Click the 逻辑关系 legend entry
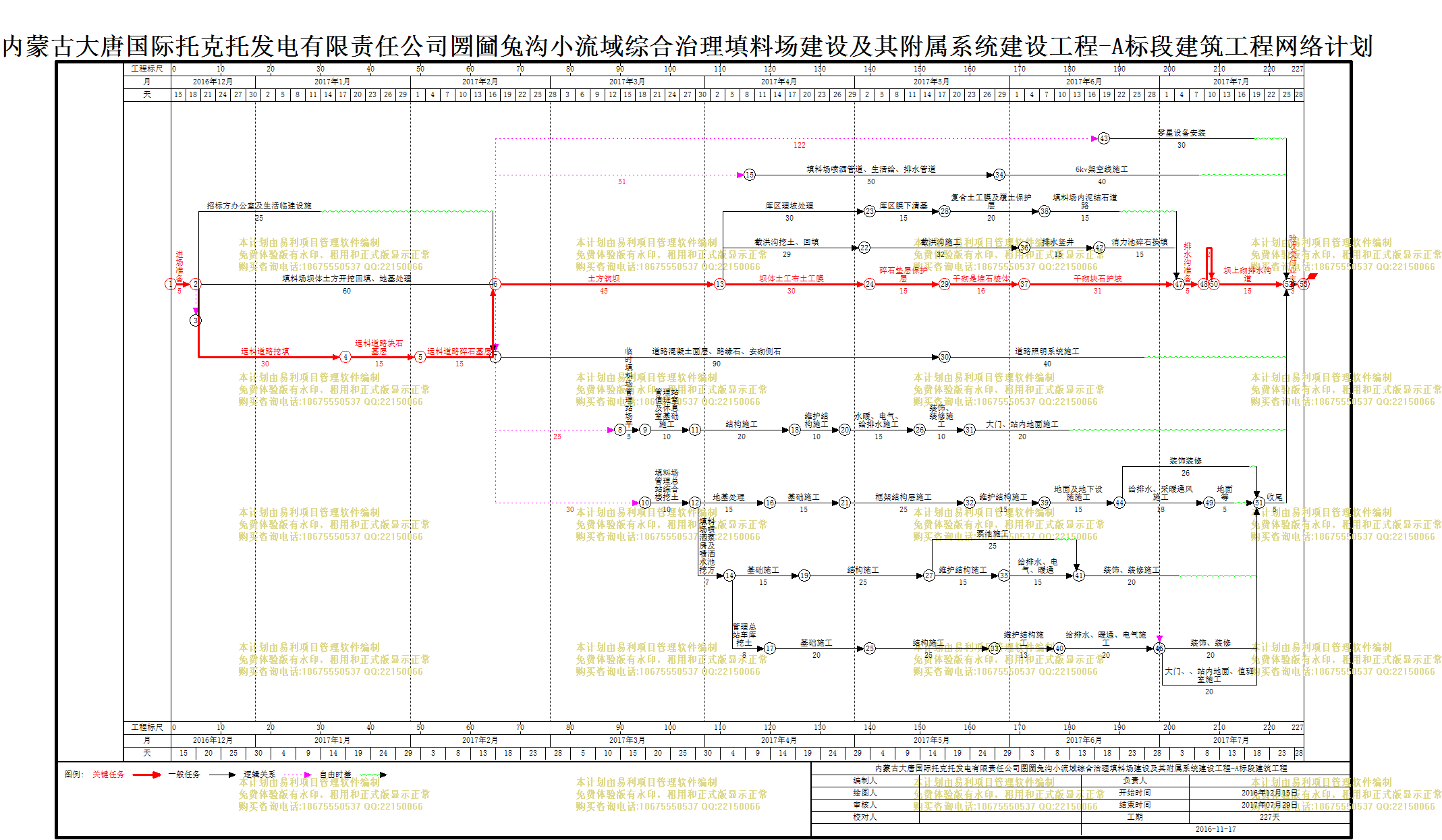The width and height of the screenshot is (1442, 840). click(259, 775)
